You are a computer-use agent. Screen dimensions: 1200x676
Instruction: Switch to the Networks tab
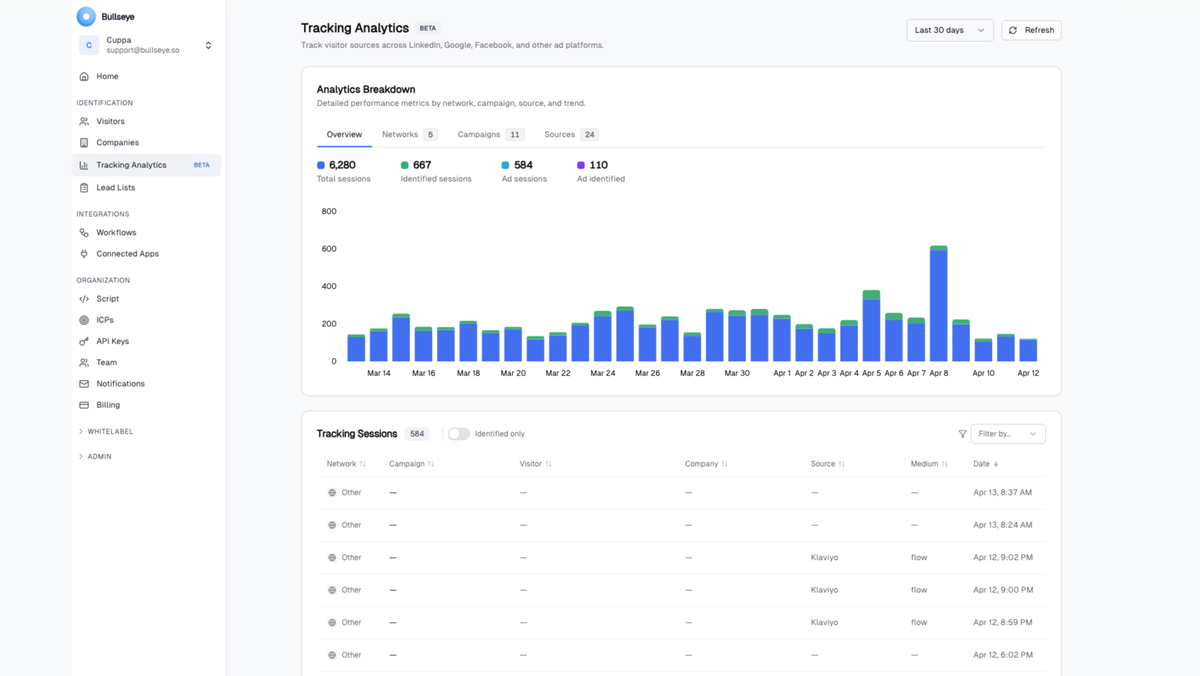[x=402, y=134]
